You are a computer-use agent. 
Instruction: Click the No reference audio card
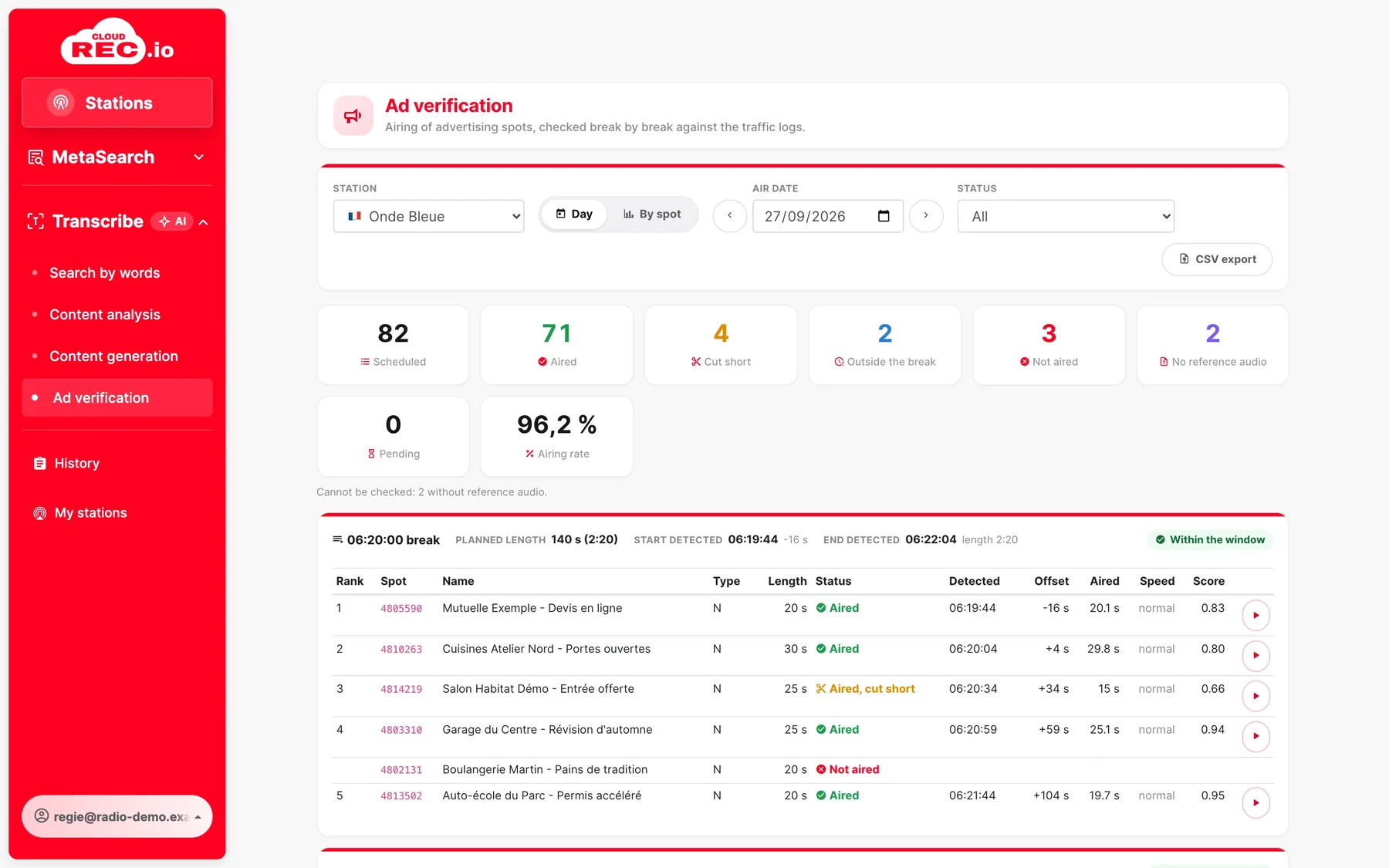(1213, 345)
